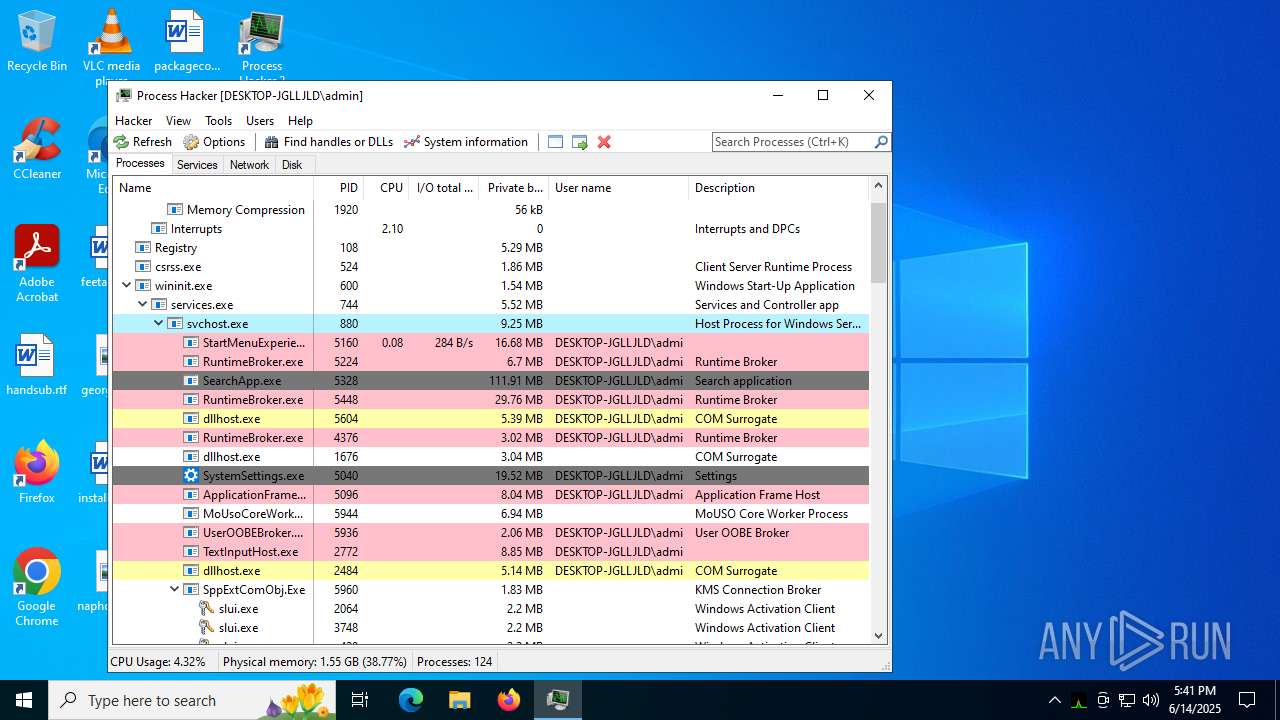The height and width of the screenshot is (720, 1280).
Task: Click the find window icon in toolbar
Action: [x=556, y=142]
